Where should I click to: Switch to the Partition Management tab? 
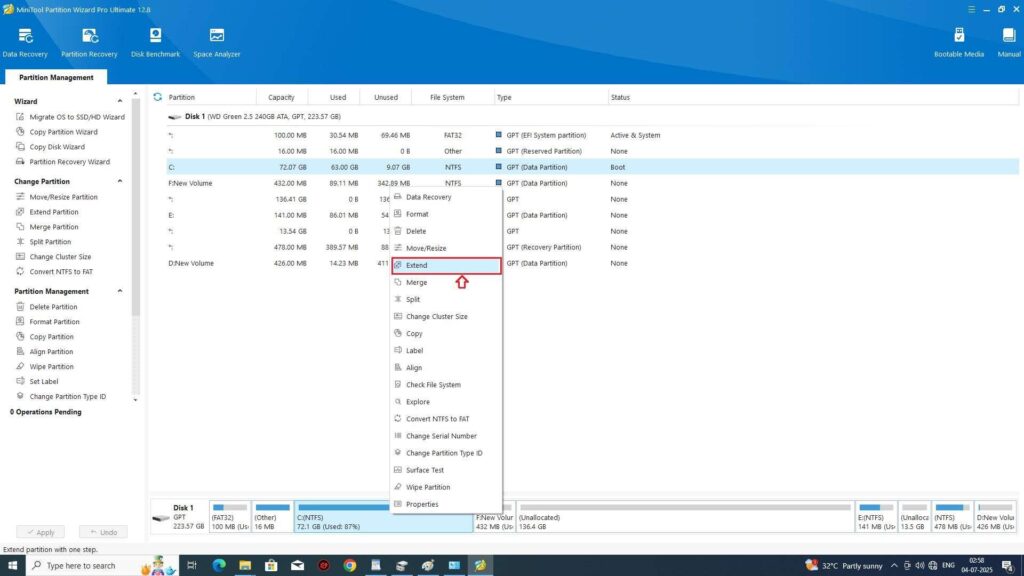coord(56,77)
